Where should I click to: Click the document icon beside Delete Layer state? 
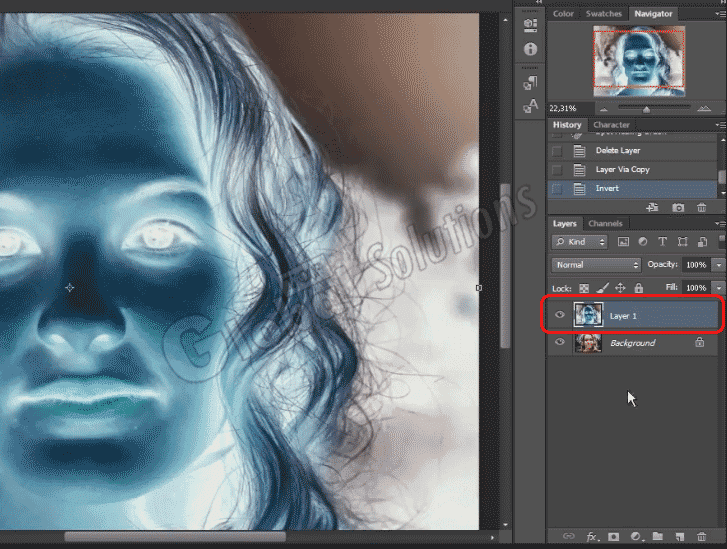tap(579, 151)
